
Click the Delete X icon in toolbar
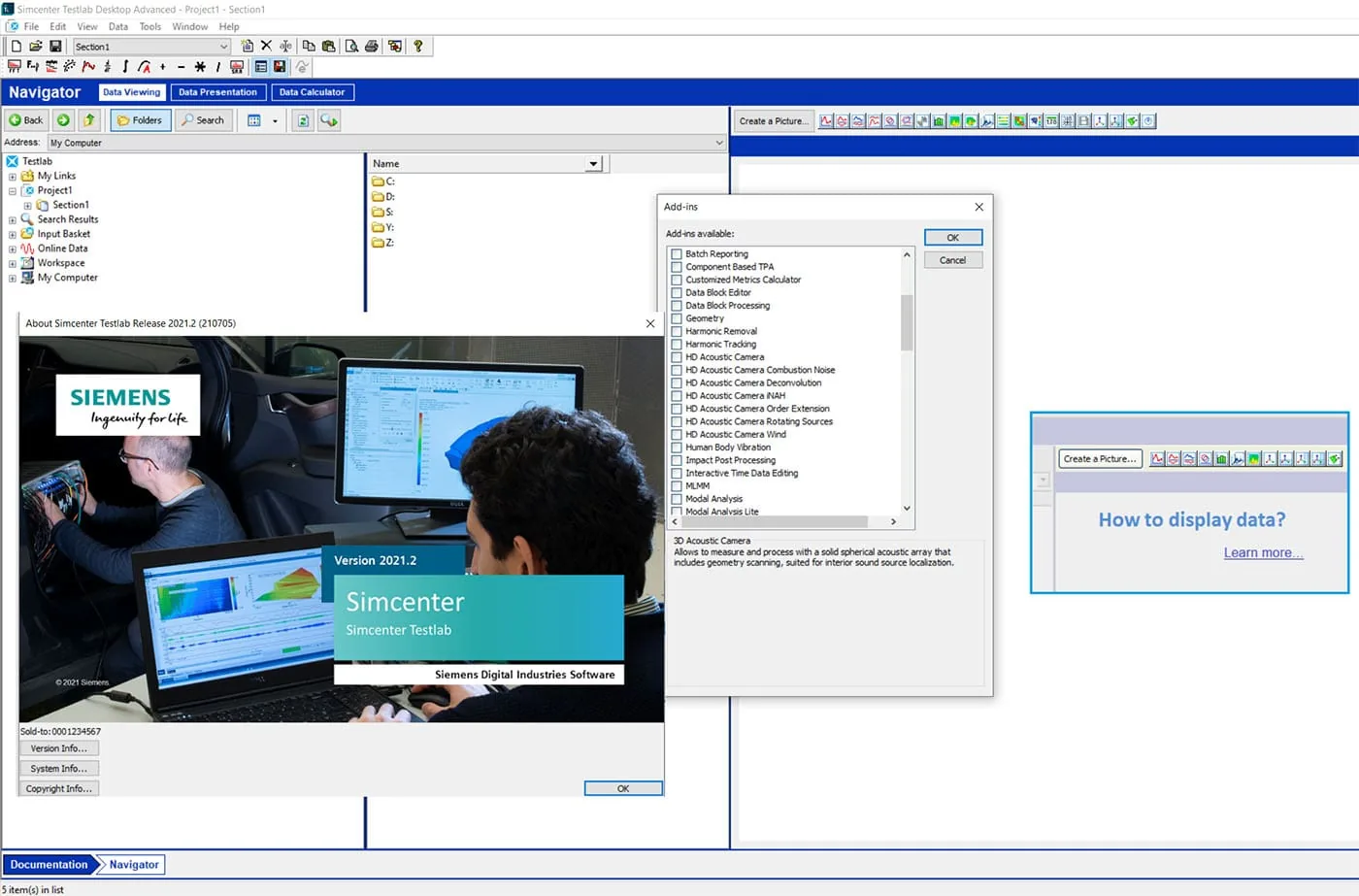pyautogui.click(x=266, y=46)
